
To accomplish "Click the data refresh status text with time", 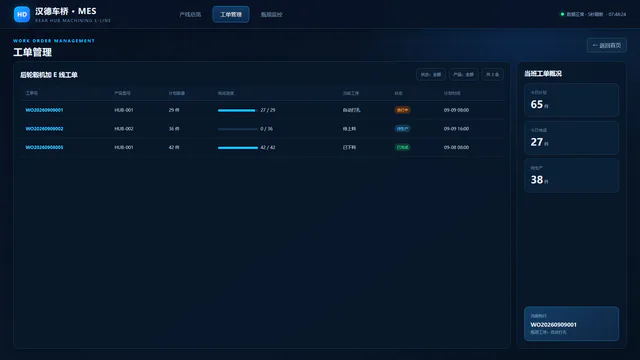I will 596,14.
